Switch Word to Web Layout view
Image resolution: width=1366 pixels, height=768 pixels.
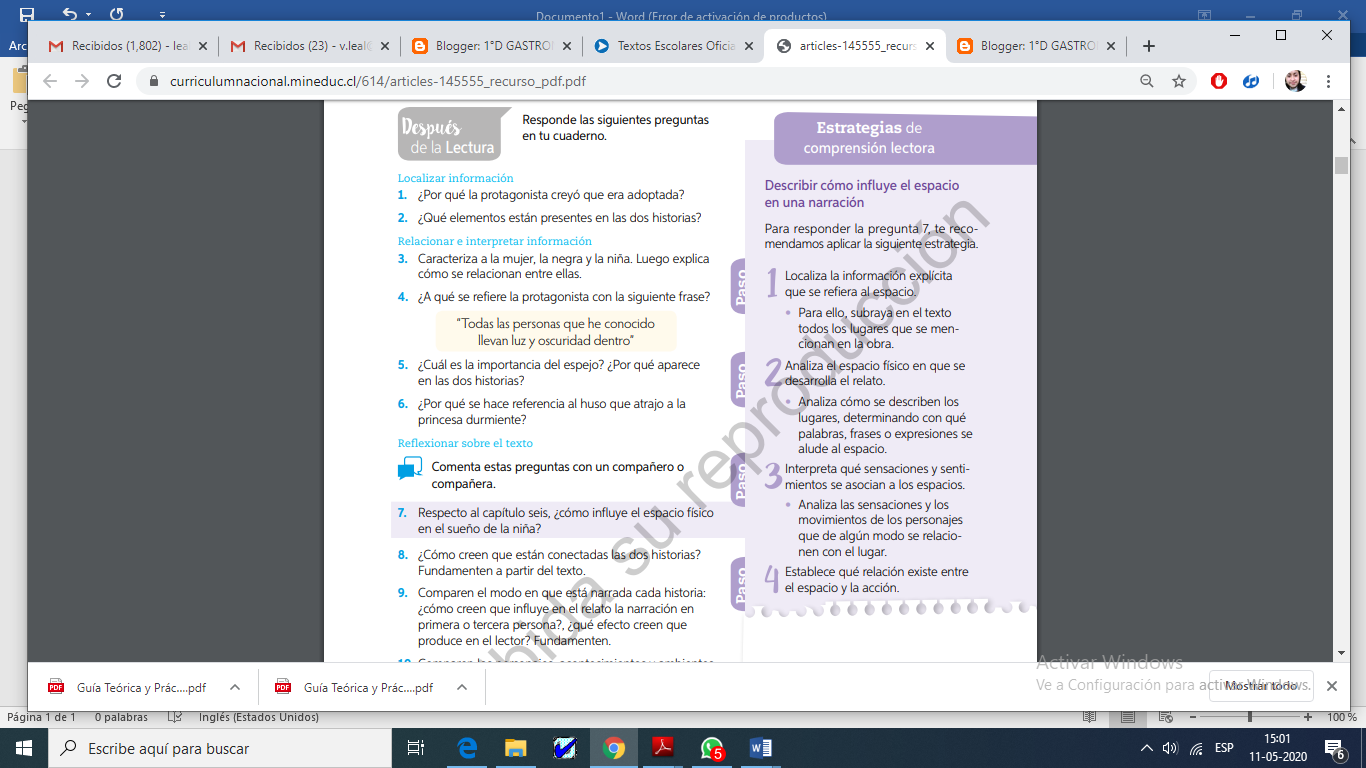click(x=1164, y=717)
